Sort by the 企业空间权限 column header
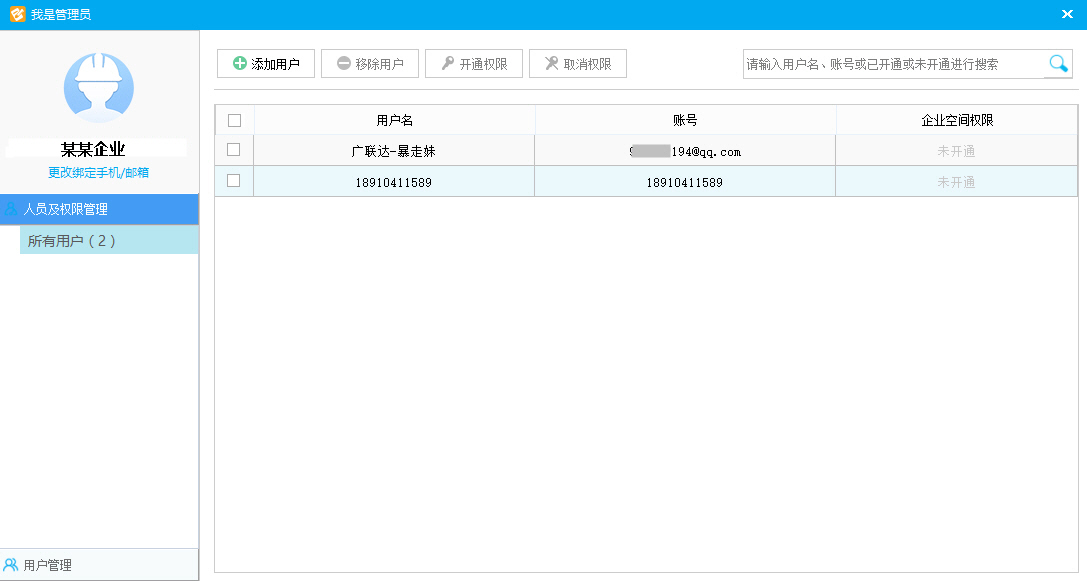The image size is (1087, 581). pos(956,120)
